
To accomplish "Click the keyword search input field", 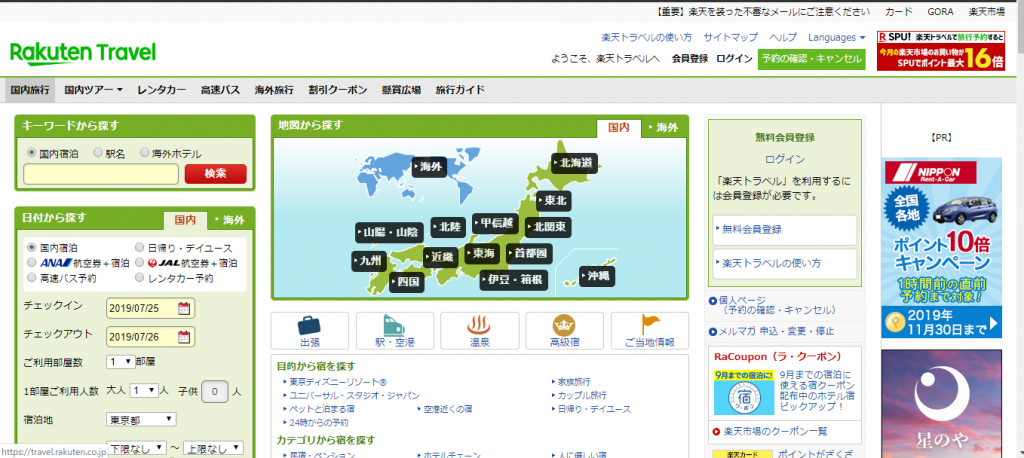I will pyautogui.click(x=101, y=174).
